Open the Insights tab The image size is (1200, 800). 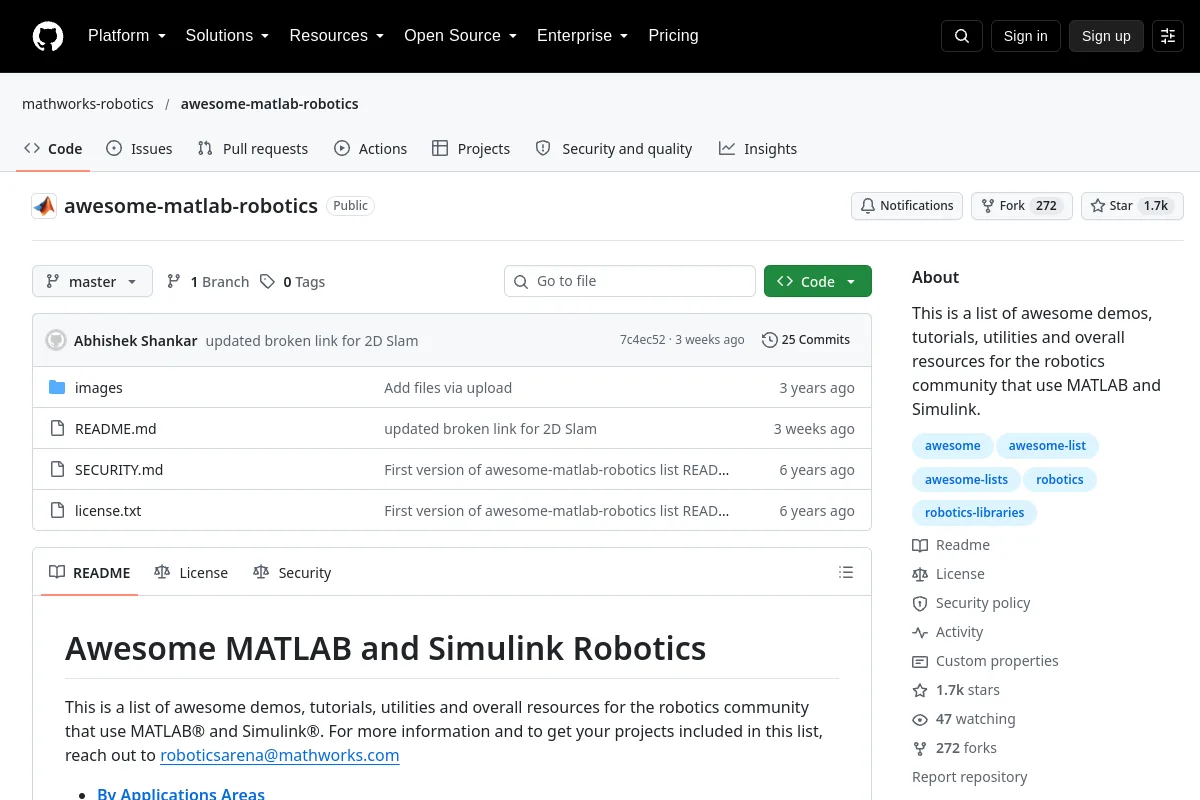(758, 149)
